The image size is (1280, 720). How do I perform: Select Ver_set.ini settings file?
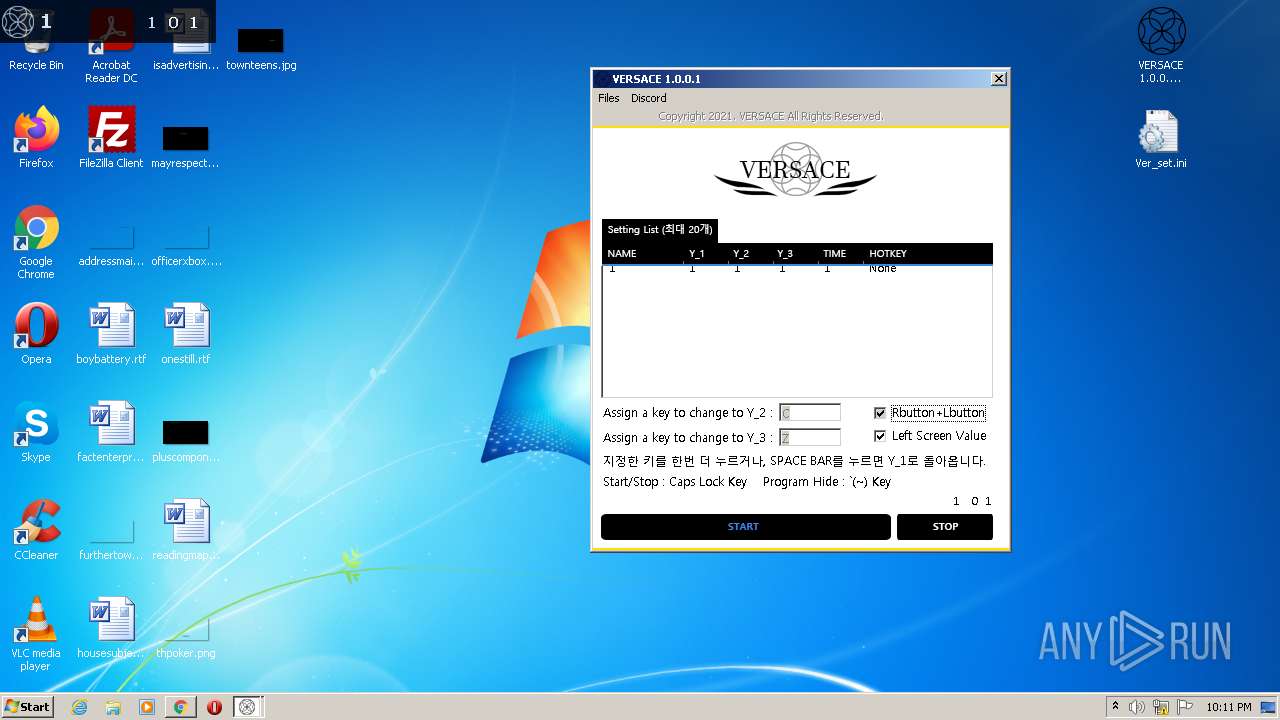(1161, 137)
